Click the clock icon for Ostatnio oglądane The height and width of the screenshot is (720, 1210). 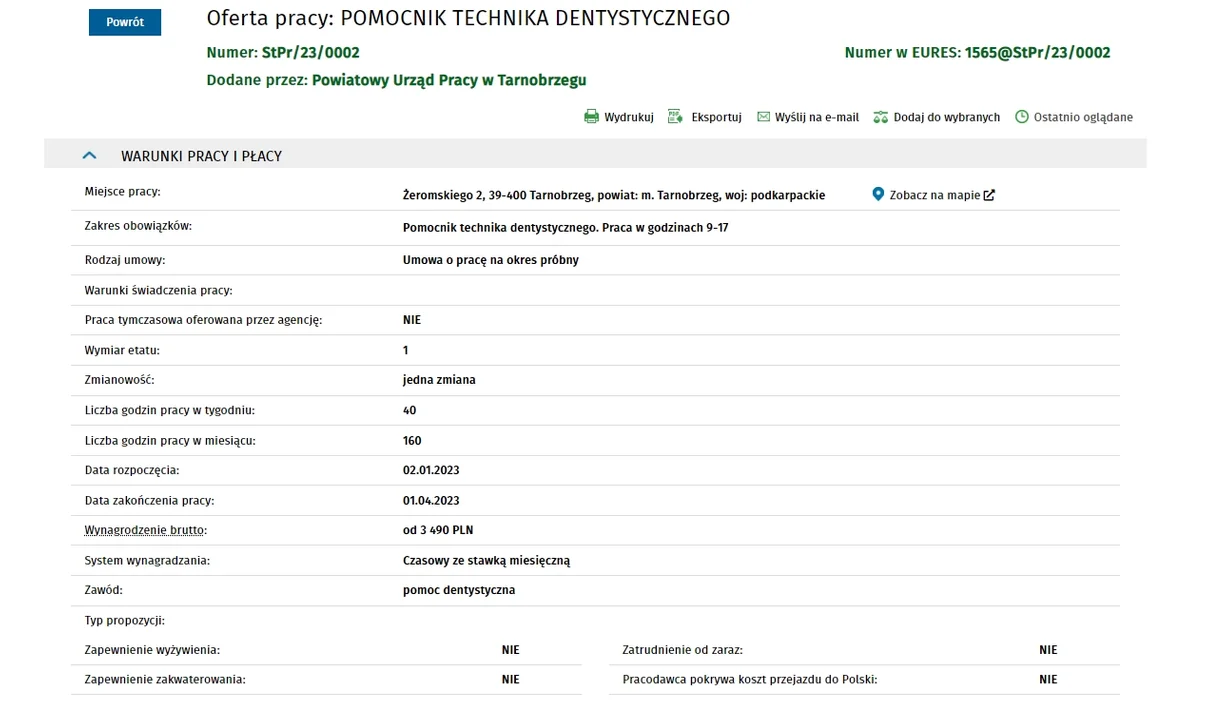click(1022, 117)
